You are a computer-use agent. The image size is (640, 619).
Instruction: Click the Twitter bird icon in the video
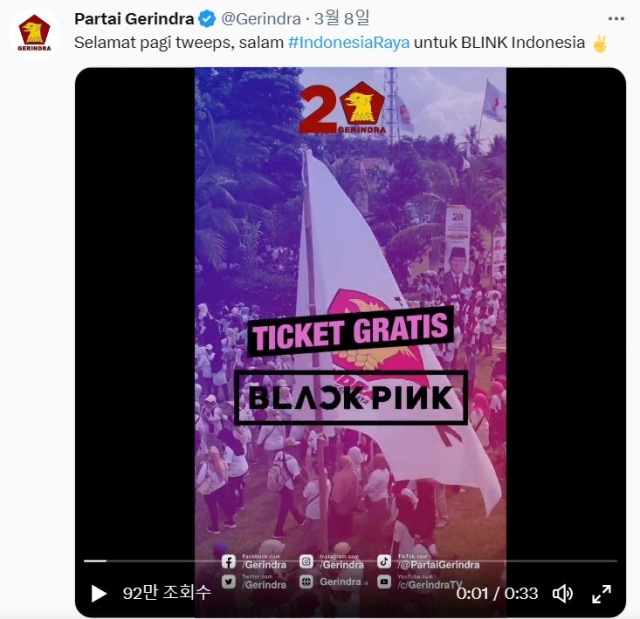[x=229, y=582]
